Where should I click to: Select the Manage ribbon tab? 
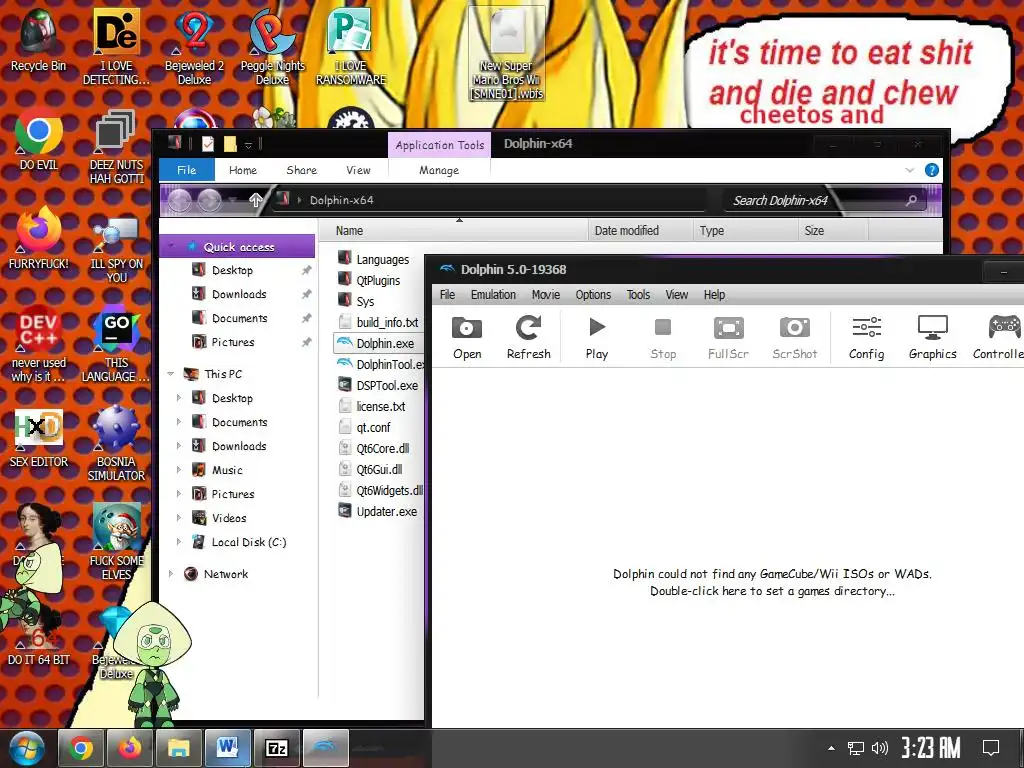pos(439,170)
